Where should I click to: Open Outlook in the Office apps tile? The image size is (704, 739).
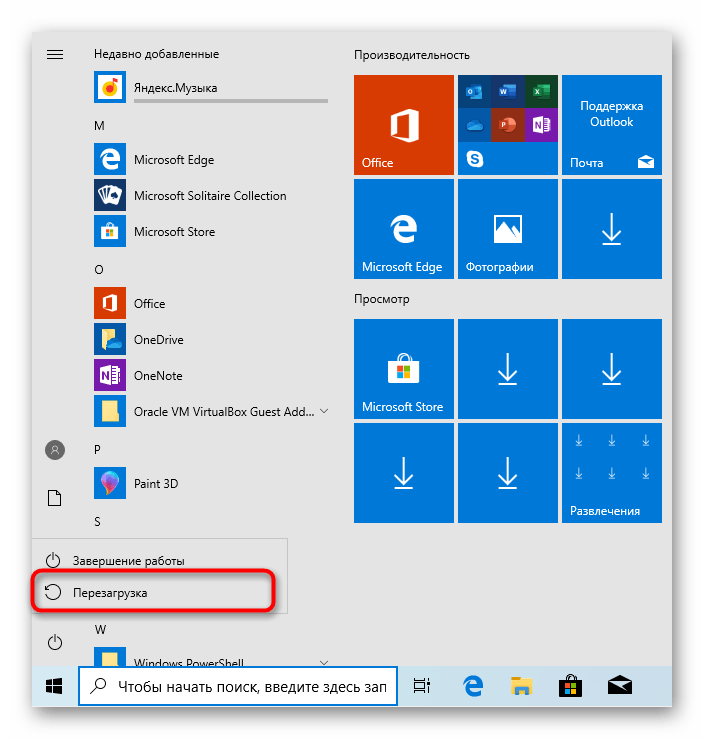point(474,91)
